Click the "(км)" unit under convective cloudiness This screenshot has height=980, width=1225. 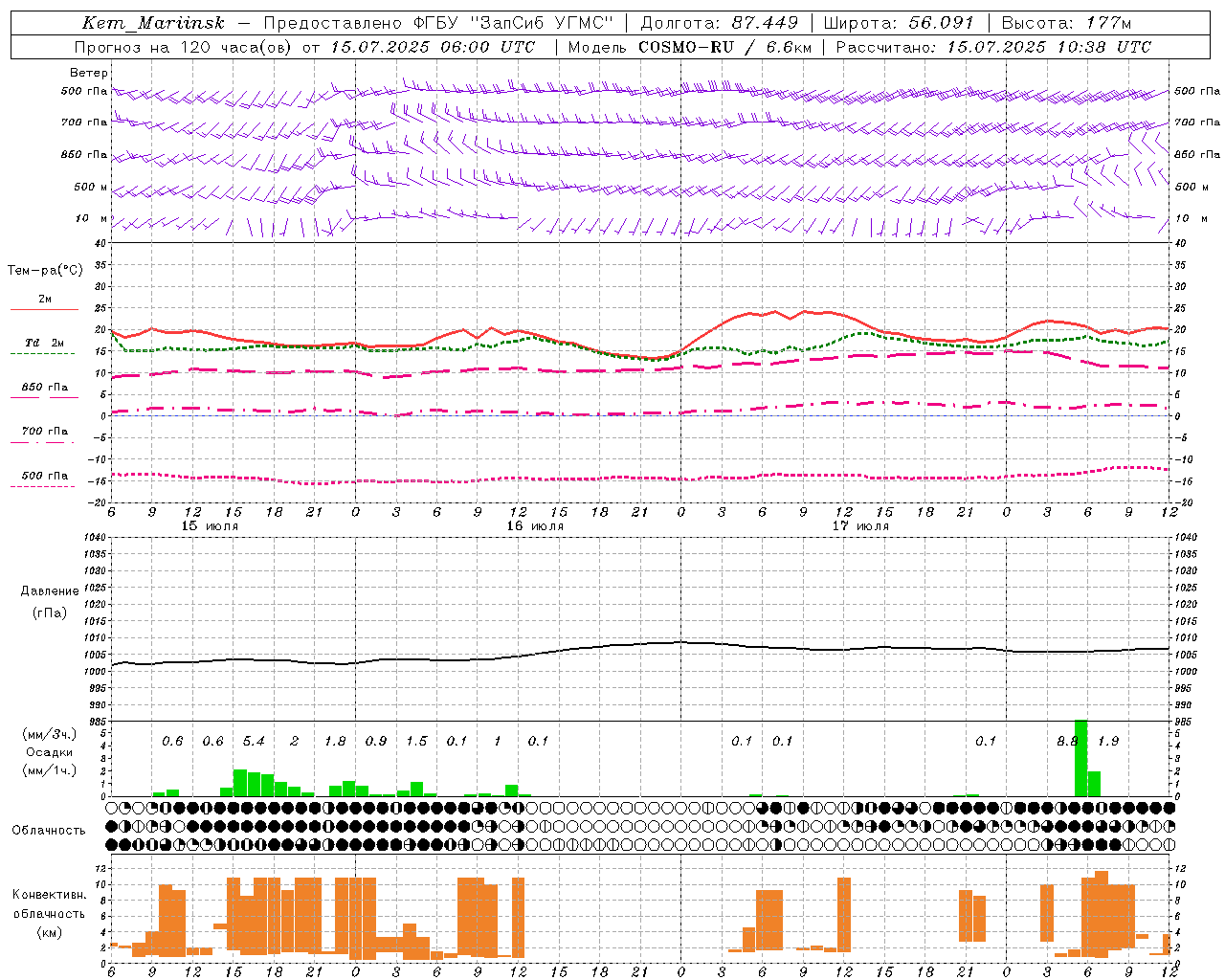click(x=49, y=932)
